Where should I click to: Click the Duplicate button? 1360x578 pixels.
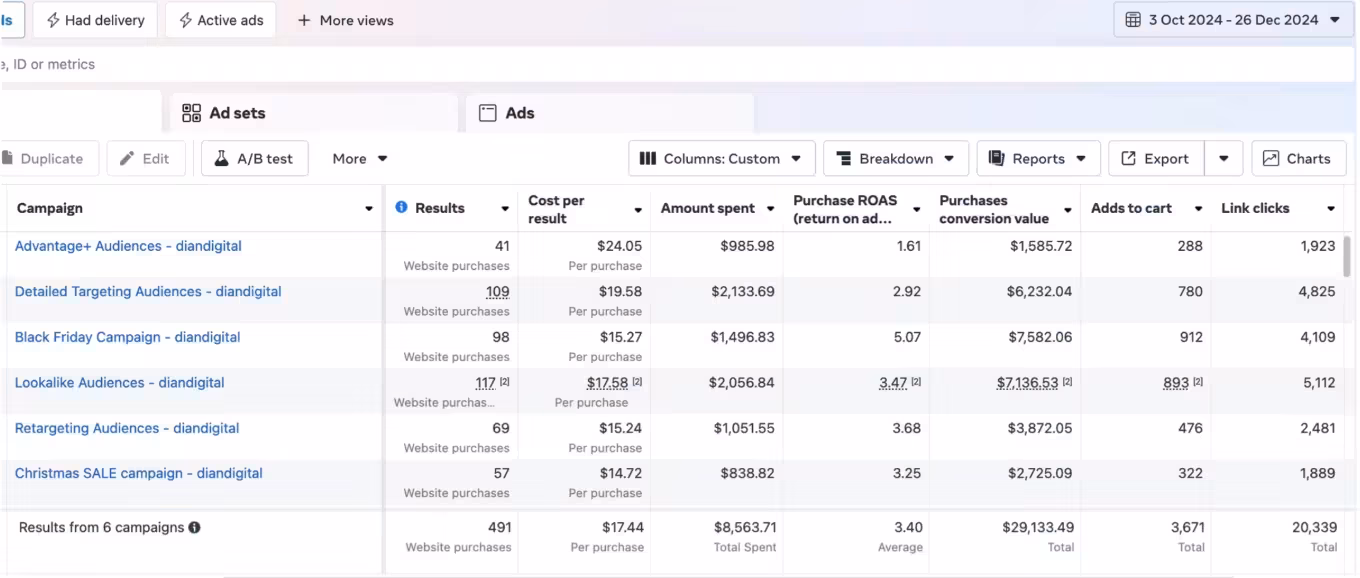49,158
